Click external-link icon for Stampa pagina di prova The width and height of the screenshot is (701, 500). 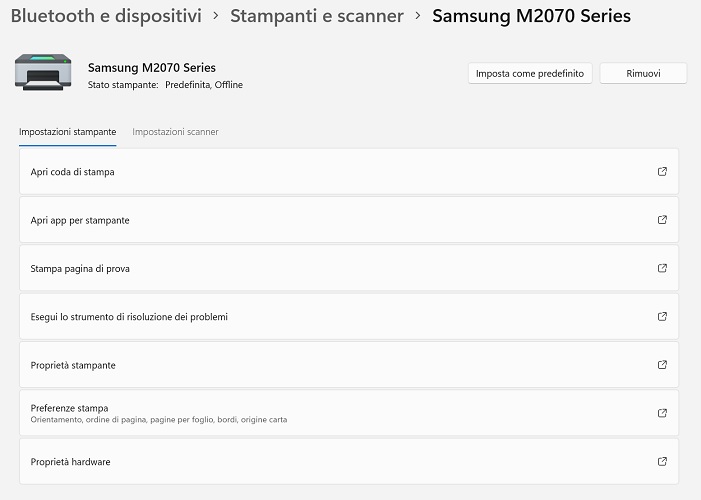[662, 268]
